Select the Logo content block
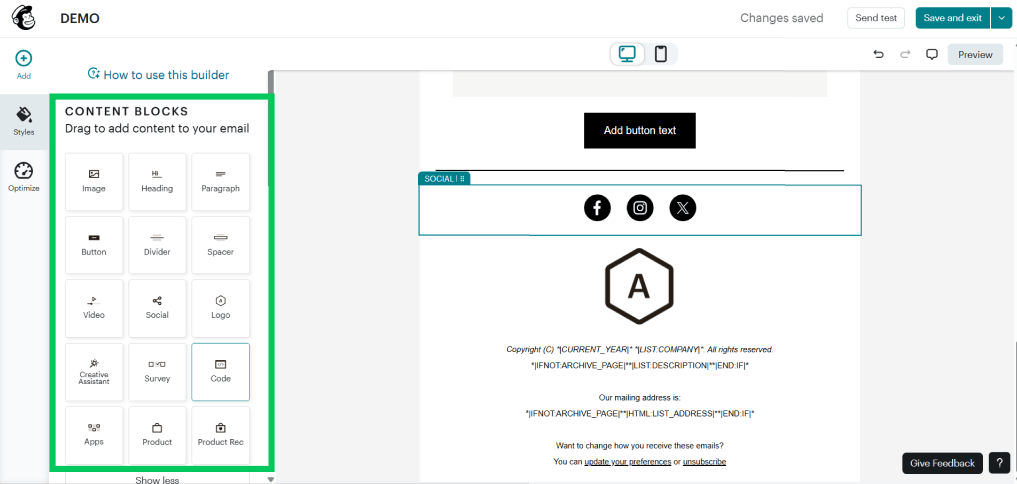 tap(221, 308)
